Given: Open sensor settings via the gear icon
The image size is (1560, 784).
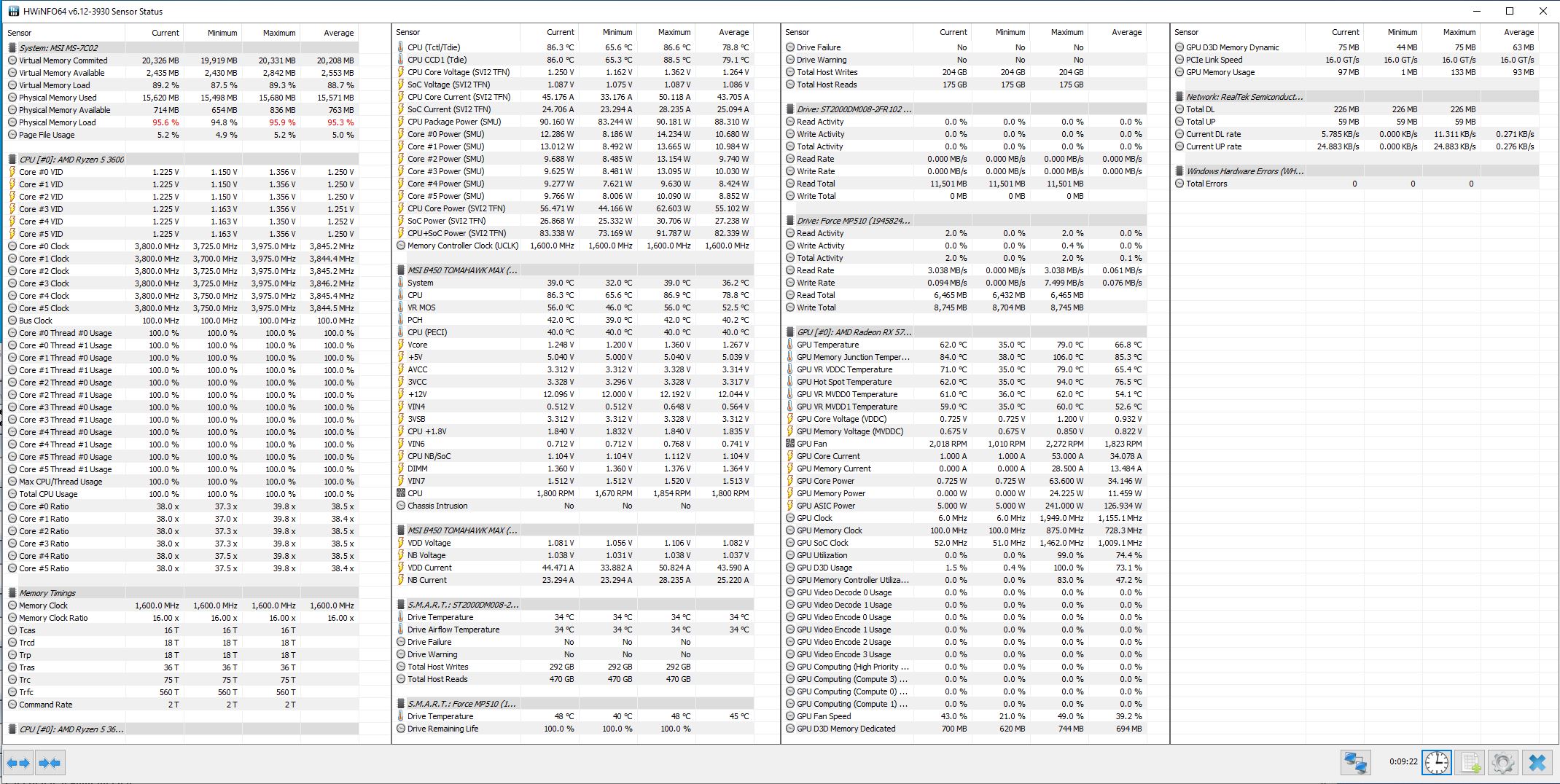Looking at the screenshot, I should click(x=1502, y=763).
